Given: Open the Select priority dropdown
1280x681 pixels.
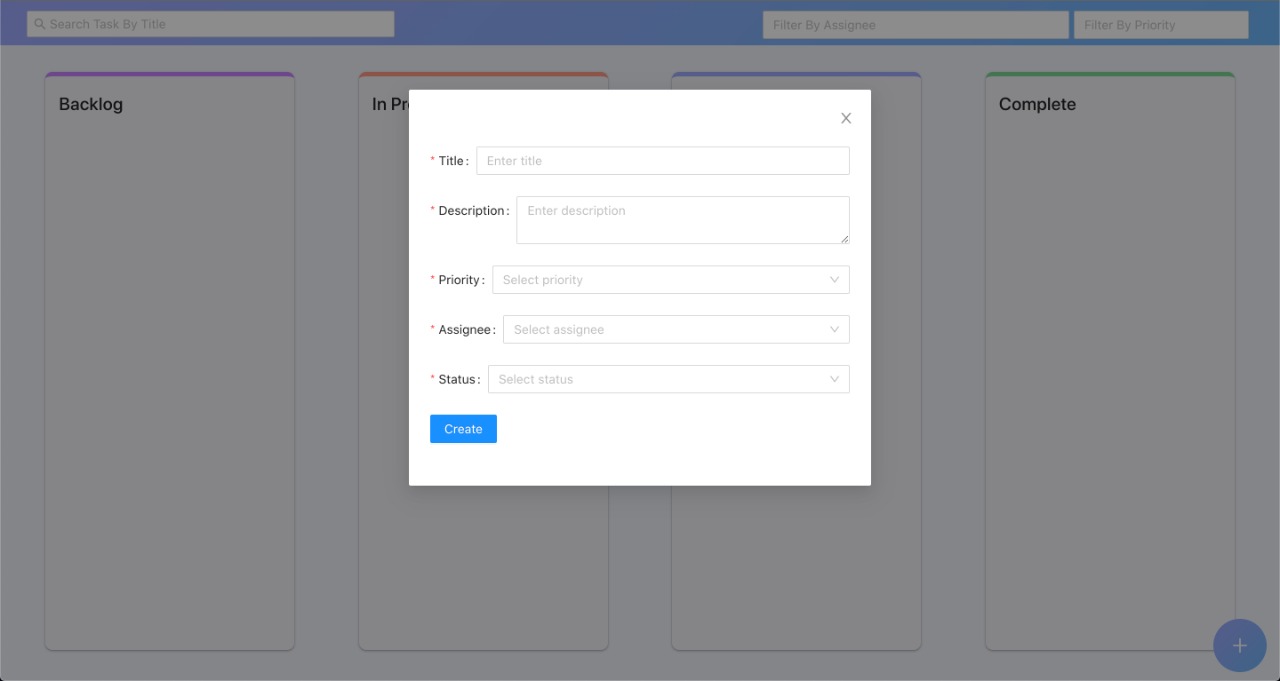Looking at the screenshot, I should 660,279.
